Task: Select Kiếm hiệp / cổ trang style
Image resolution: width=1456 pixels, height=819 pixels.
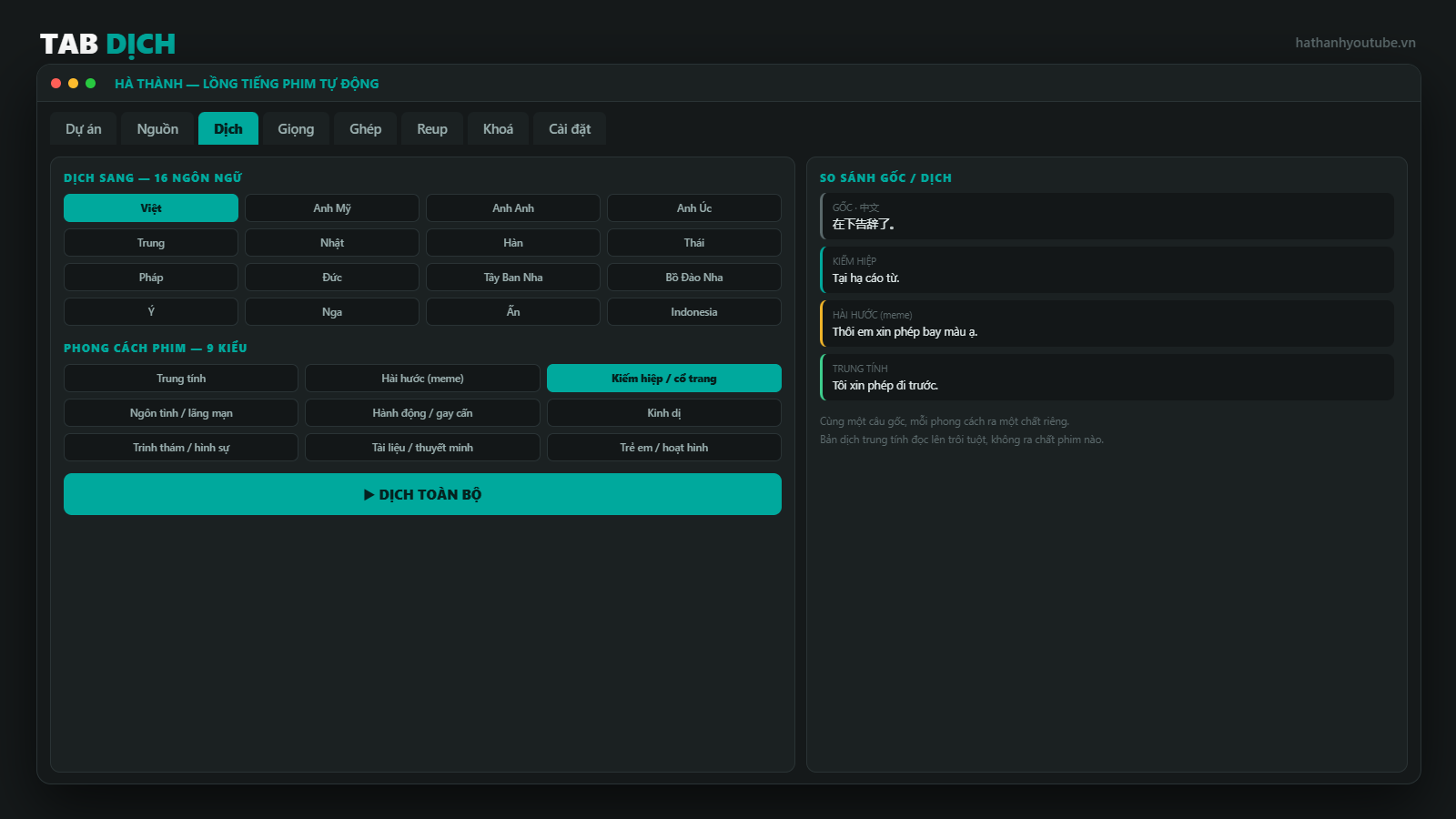Action: 664,379
